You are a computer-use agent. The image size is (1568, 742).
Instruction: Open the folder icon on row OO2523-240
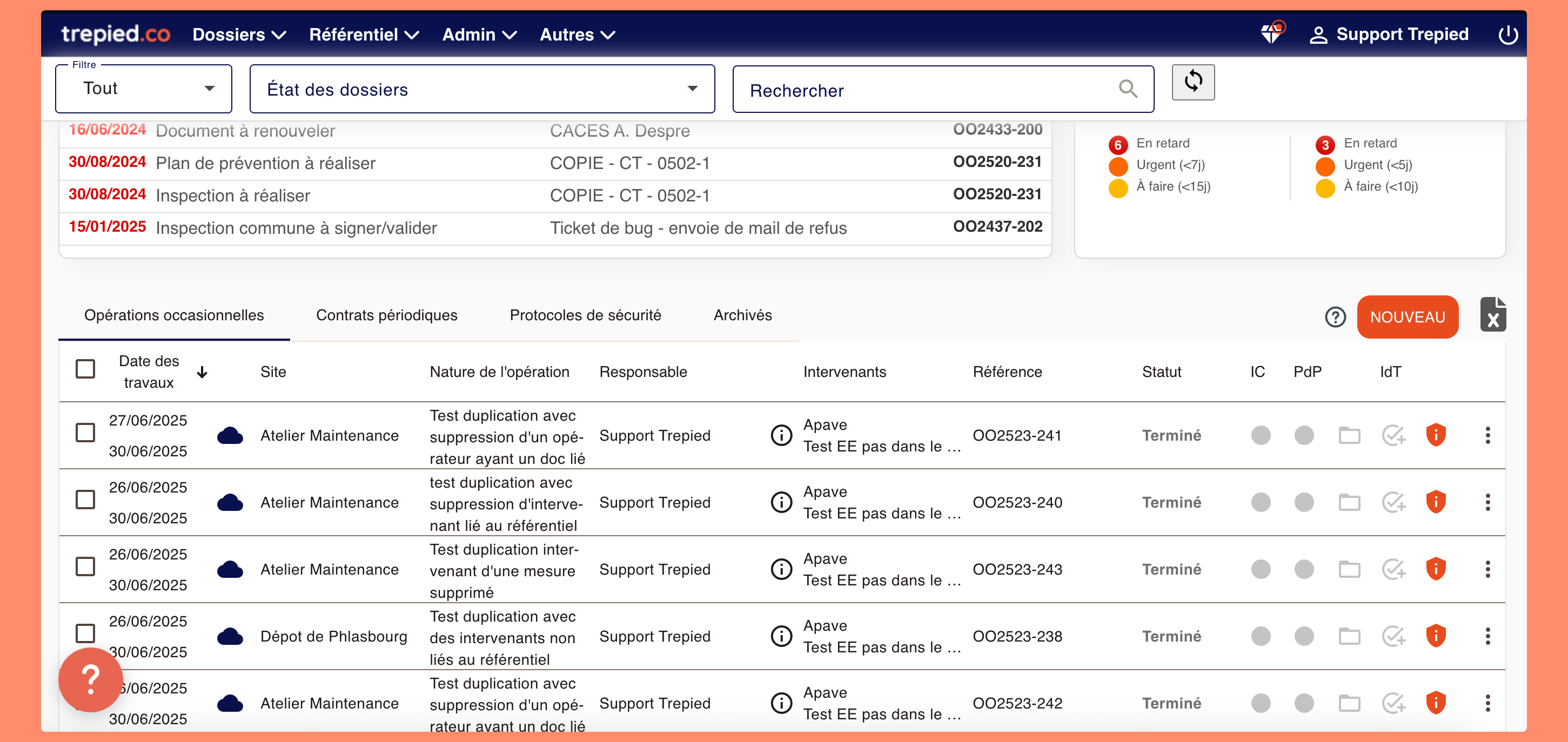1350,502
